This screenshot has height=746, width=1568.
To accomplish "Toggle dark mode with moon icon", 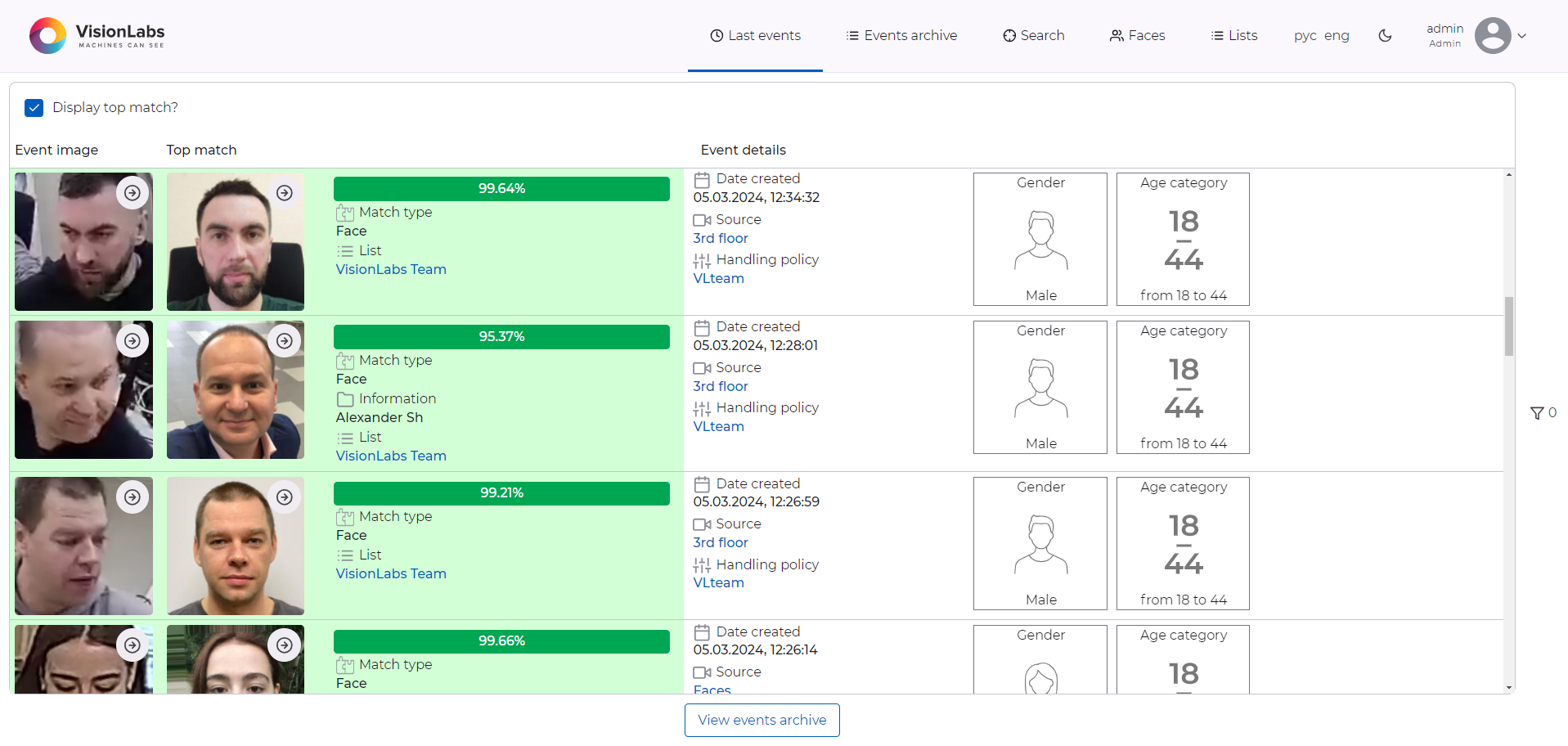I will [x=1385, y=35].
